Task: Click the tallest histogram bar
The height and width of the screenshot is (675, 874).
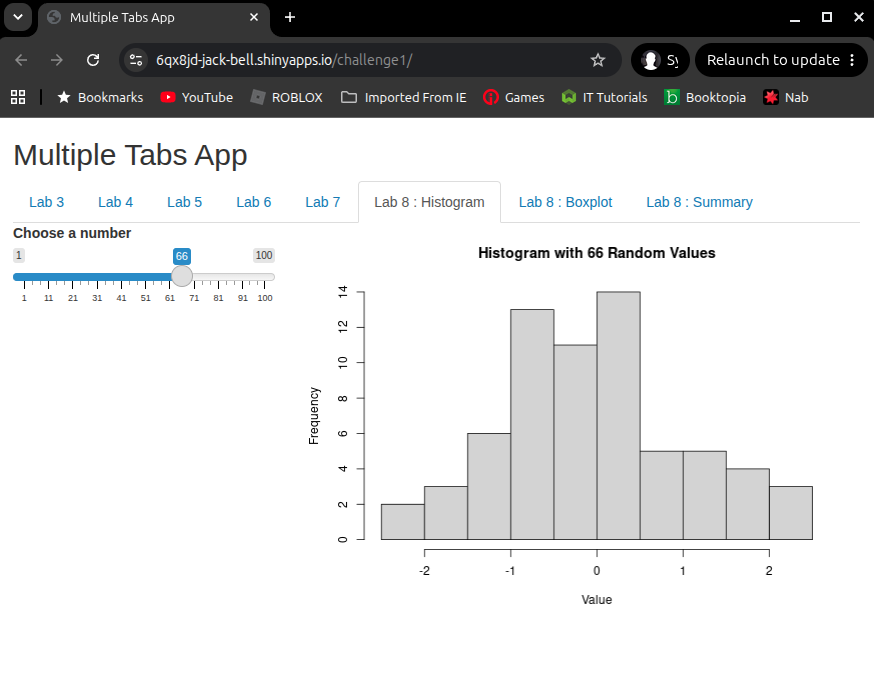Action: (618, 415)
